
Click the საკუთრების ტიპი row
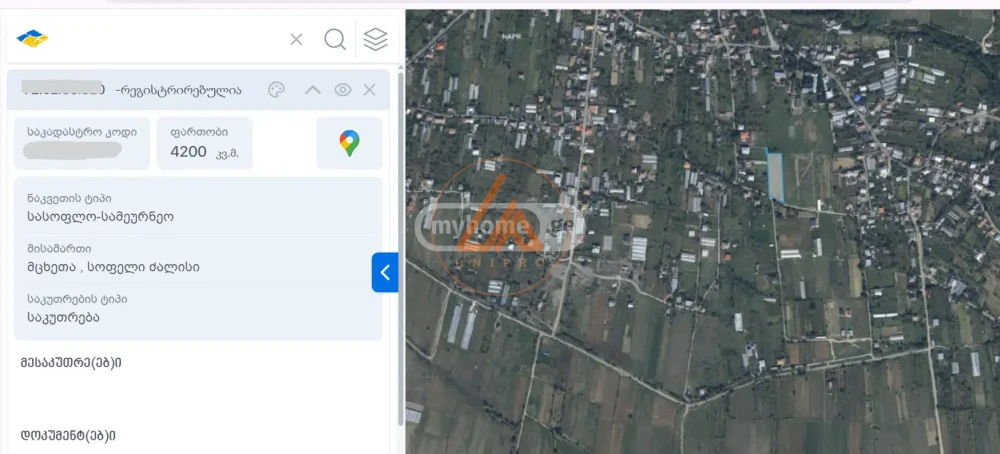198,308
